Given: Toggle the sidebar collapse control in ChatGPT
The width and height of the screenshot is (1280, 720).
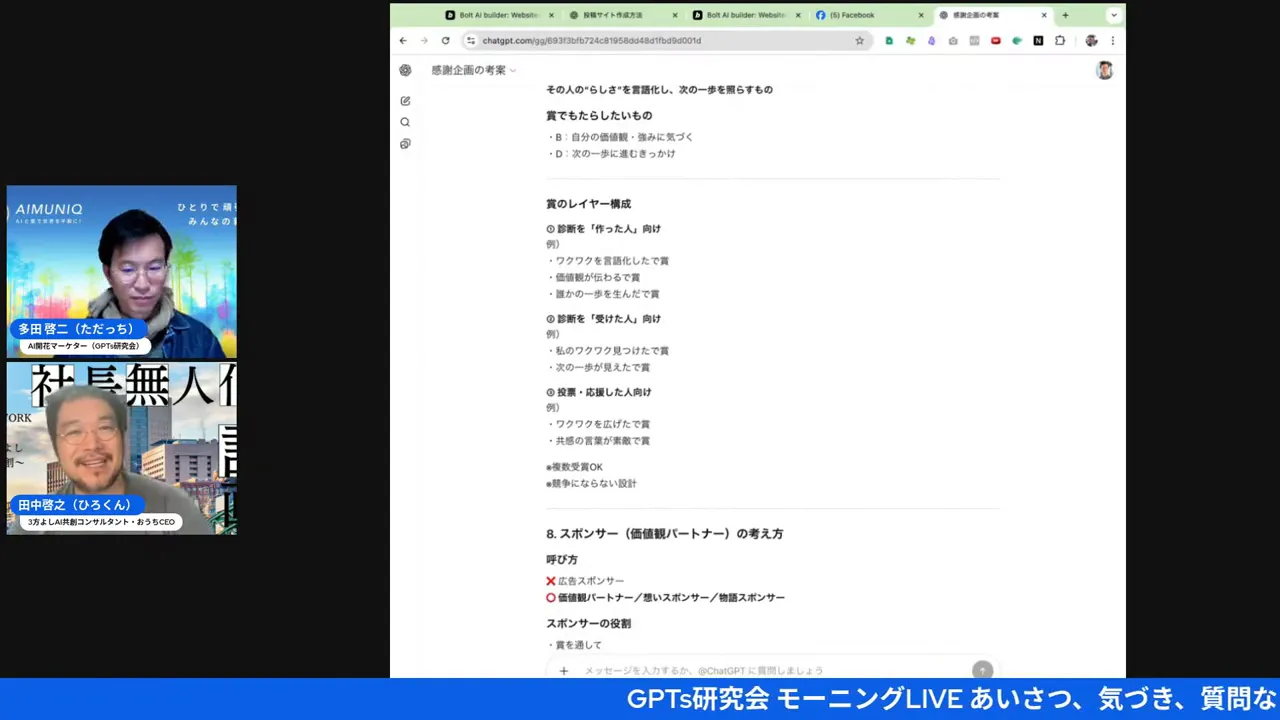Looking at the screenshot, I should (x=405, y=70).
